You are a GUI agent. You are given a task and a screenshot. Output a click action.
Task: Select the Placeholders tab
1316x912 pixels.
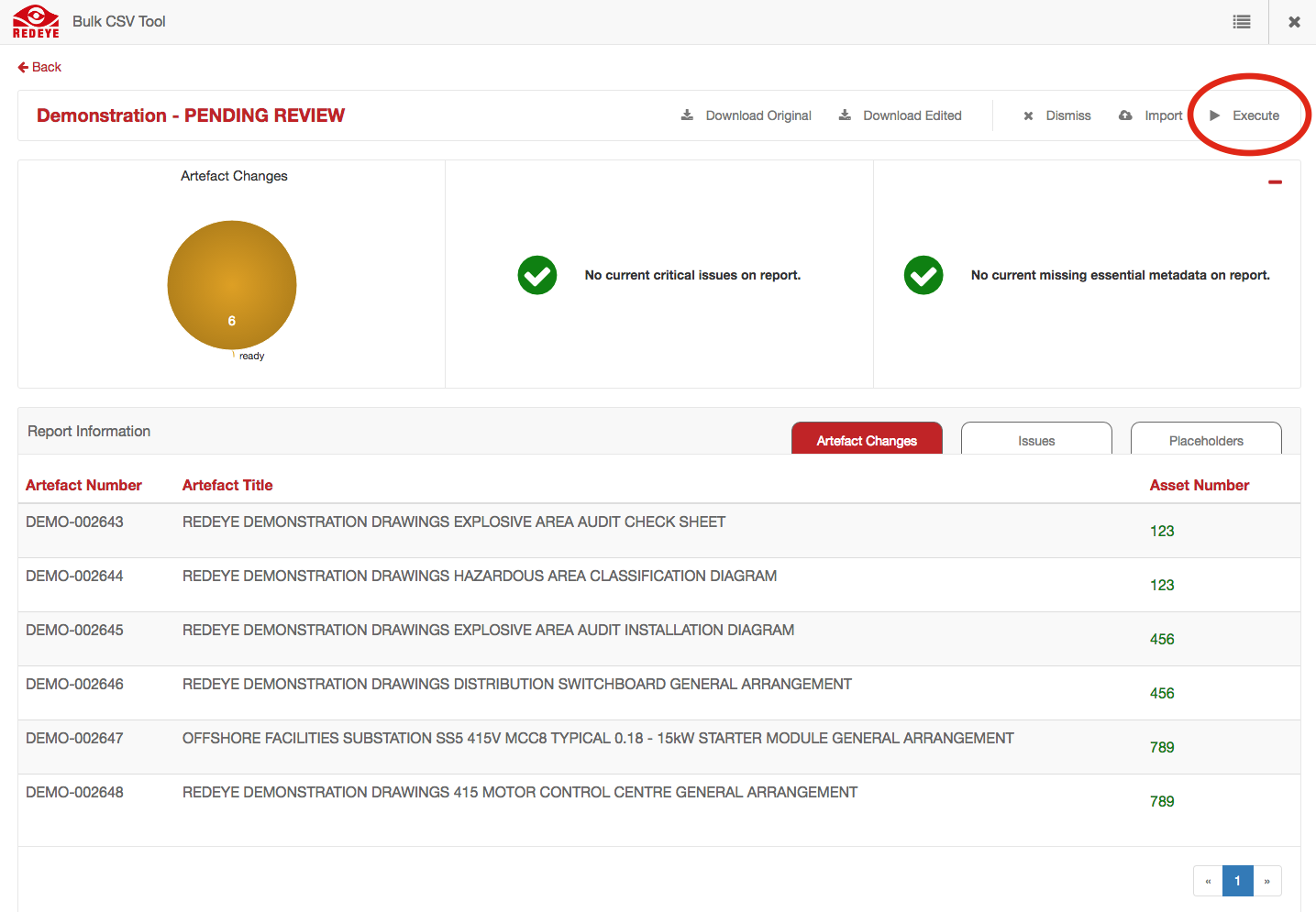click(1206, 440)
